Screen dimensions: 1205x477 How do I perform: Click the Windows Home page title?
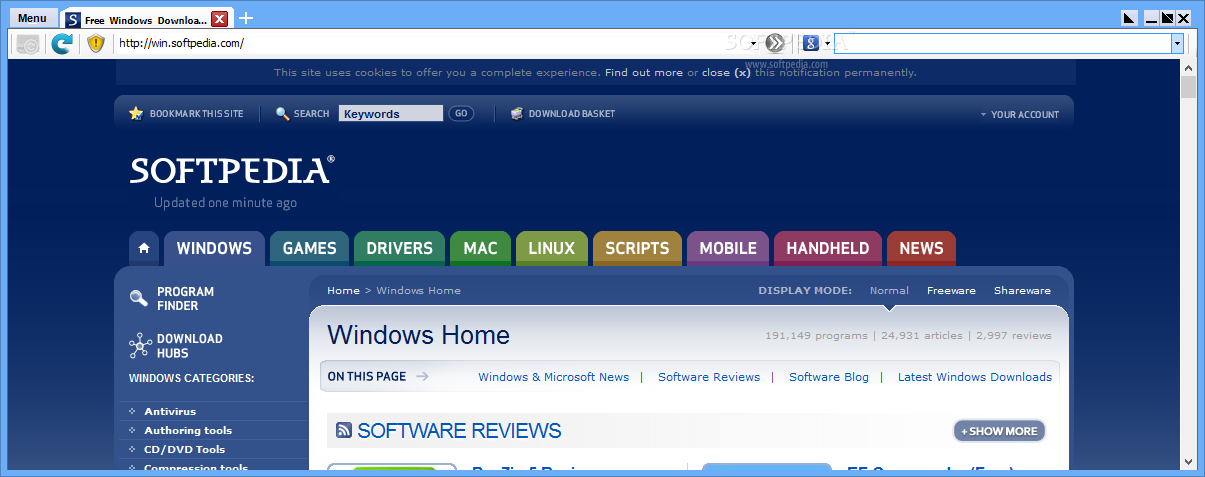click(x=418, y=335)
